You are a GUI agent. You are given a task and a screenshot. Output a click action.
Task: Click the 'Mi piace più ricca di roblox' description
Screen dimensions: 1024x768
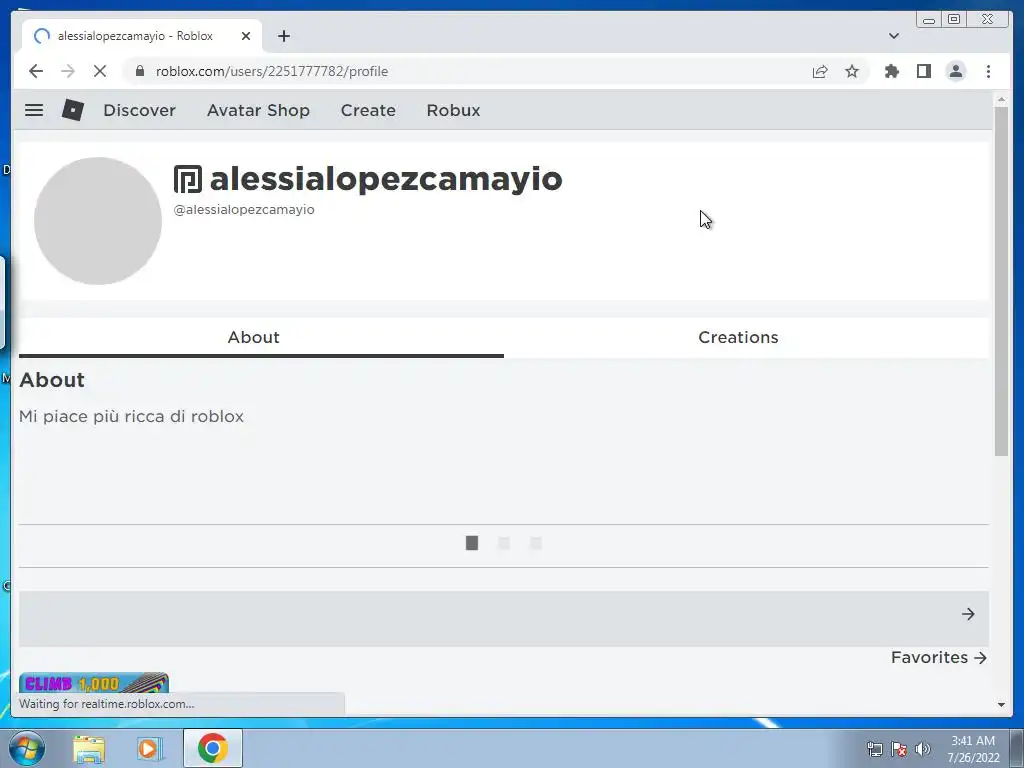131,417
